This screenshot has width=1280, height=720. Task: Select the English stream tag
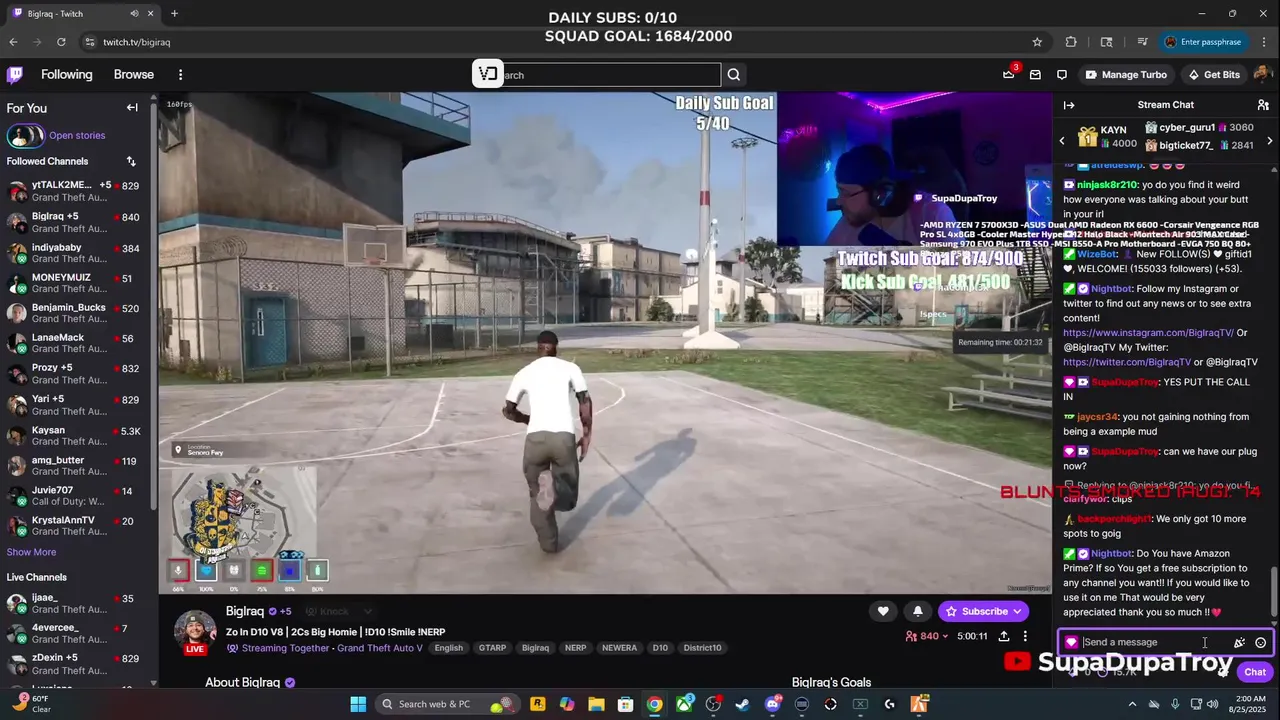click(449, 648)
